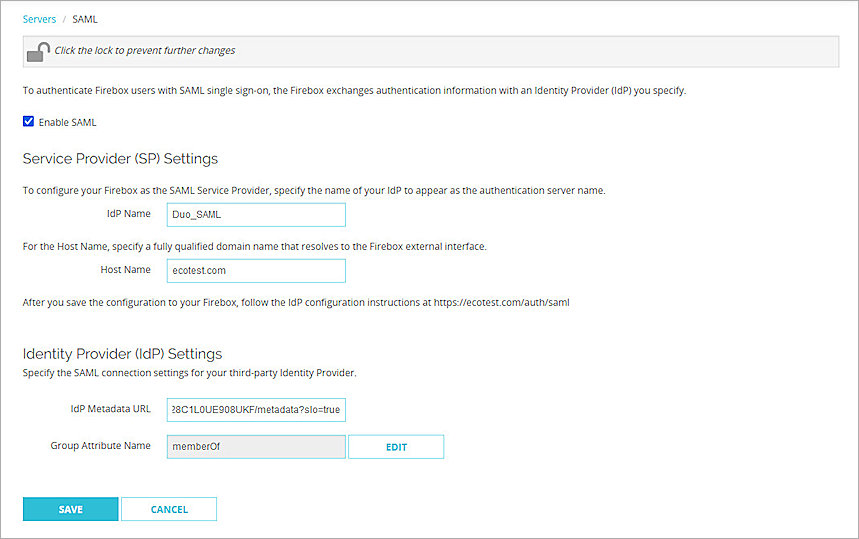Focus the IdP Name field containing Duo_SAML
859x539 pixels.
coord(255,215)
